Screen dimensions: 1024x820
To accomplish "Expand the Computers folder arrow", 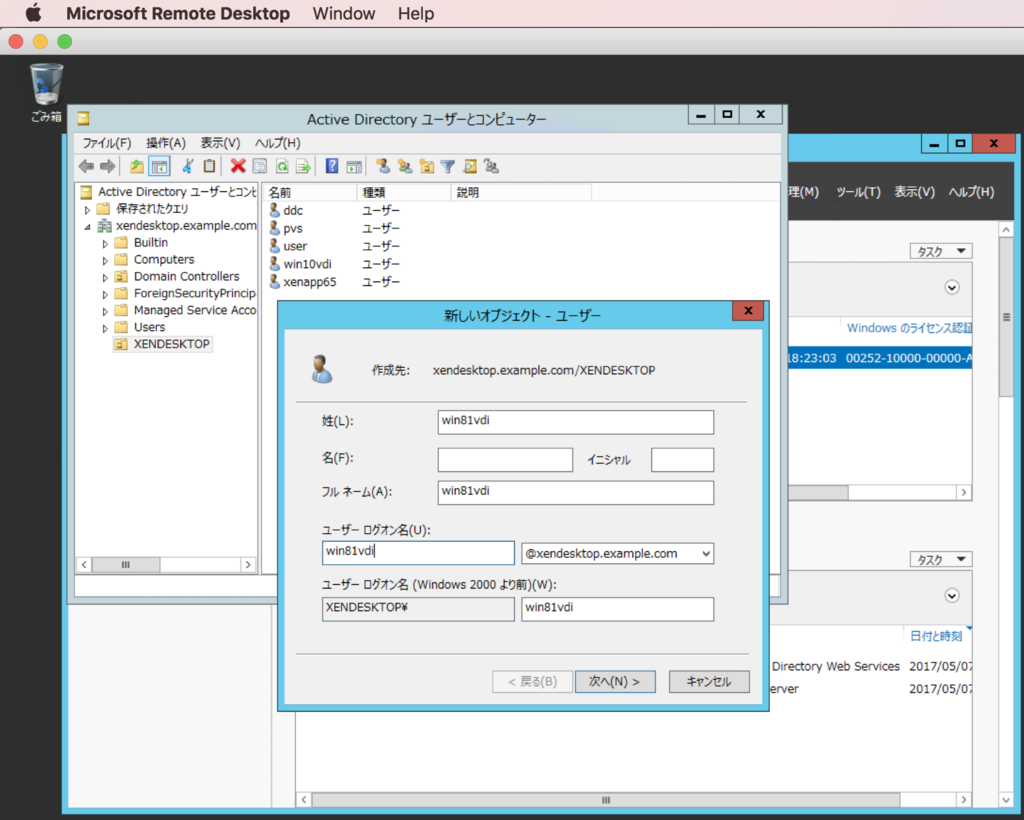I will pyautogui.click(x=105, y=260).
